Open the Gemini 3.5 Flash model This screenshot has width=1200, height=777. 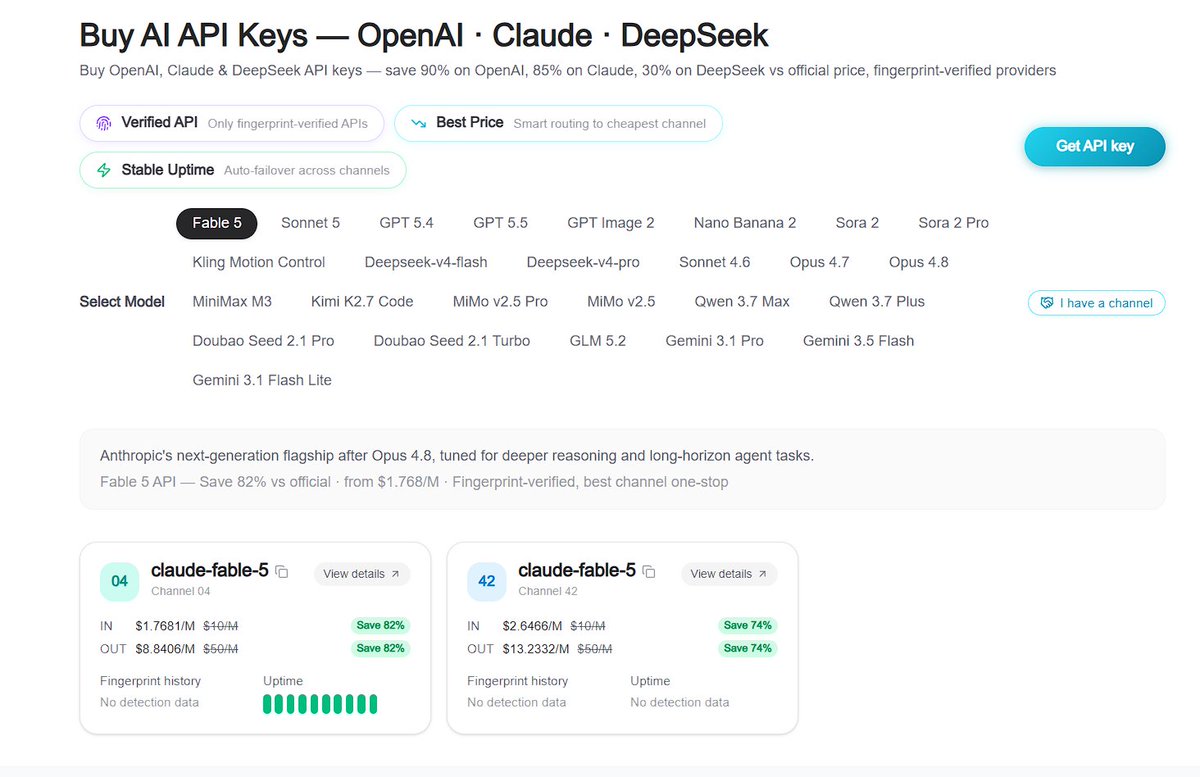(858, 341)
